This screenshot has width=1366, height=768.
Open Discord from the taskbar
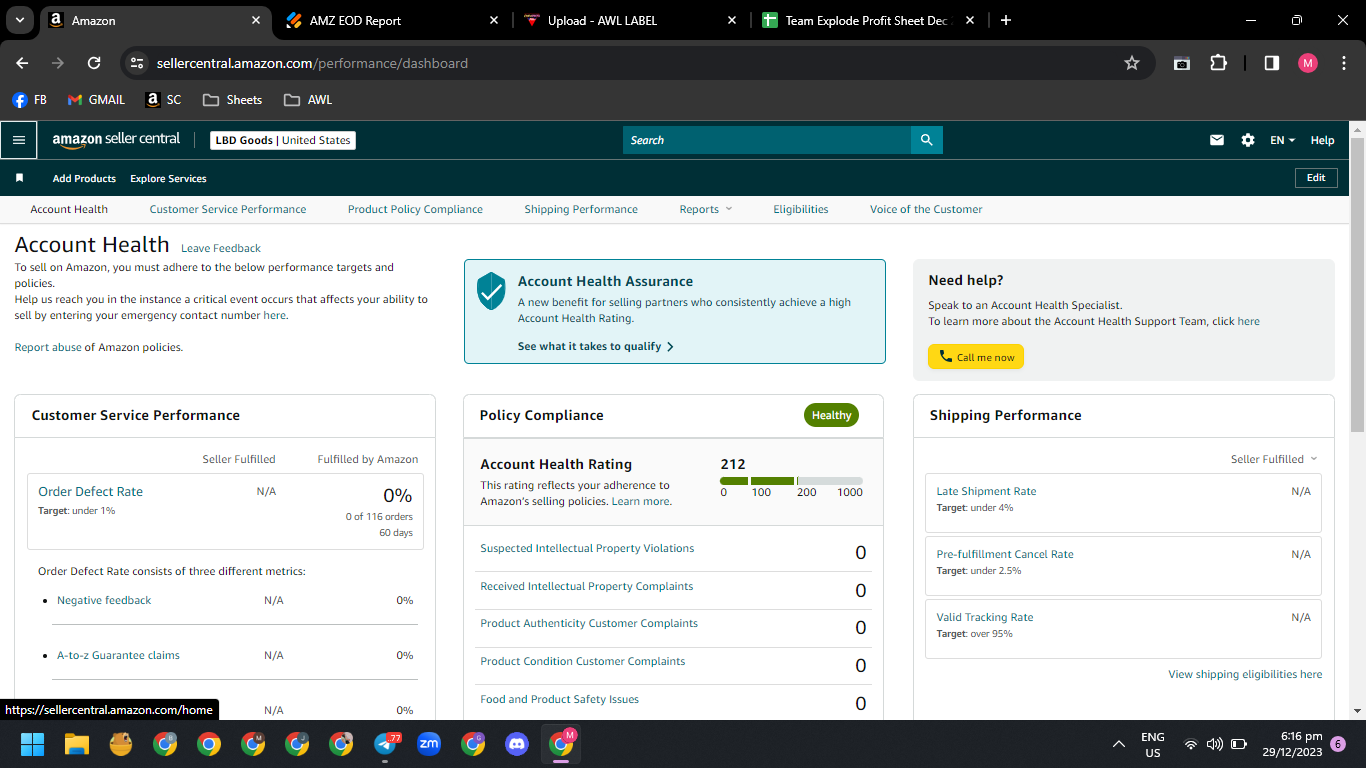point(517,744)
